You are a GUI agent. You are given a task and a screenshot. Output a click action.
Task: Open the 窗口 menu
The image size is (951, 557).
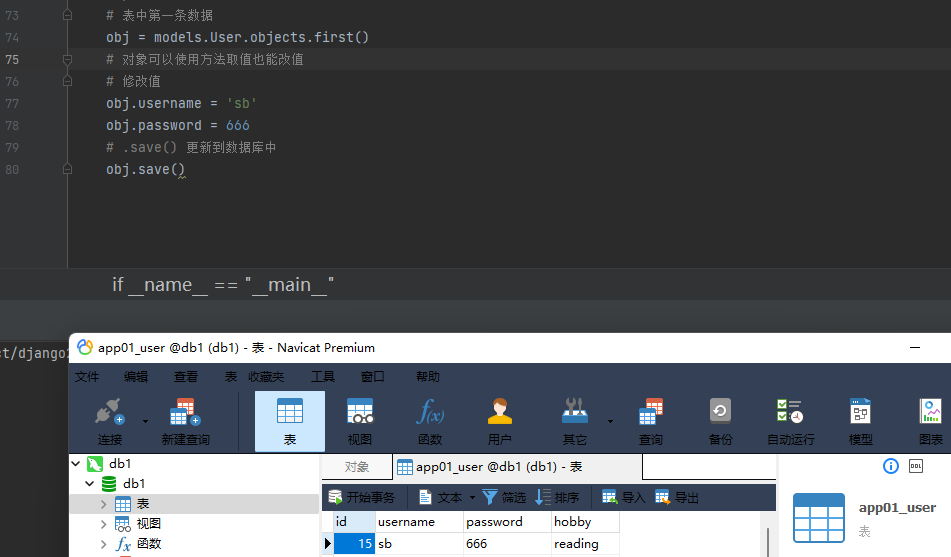pos(372,377)
